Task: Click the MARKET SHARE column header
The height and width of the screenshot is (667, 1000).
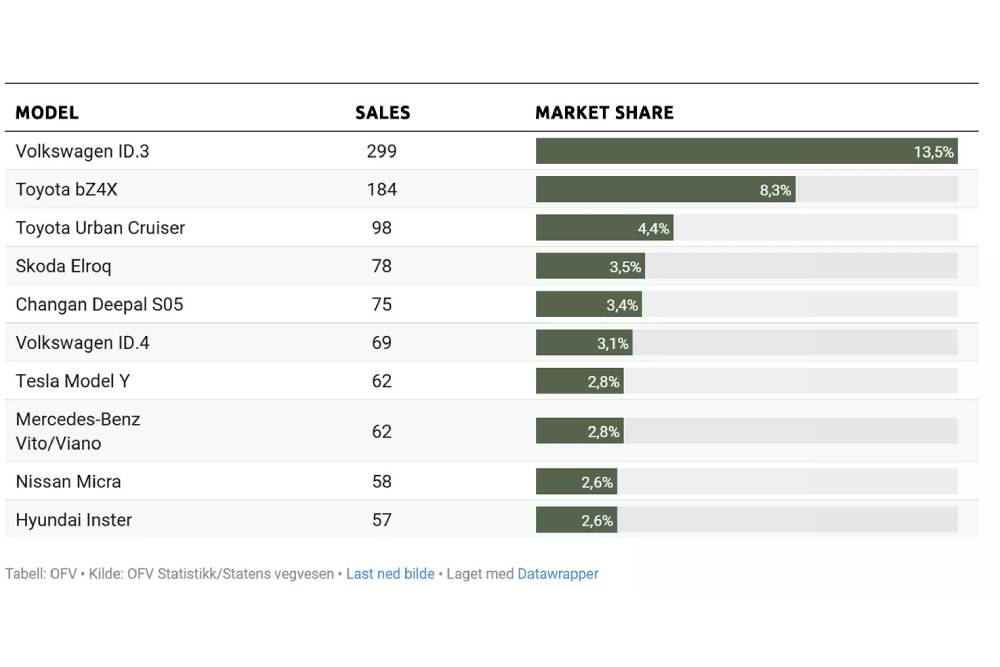Action: pos(604,113)
